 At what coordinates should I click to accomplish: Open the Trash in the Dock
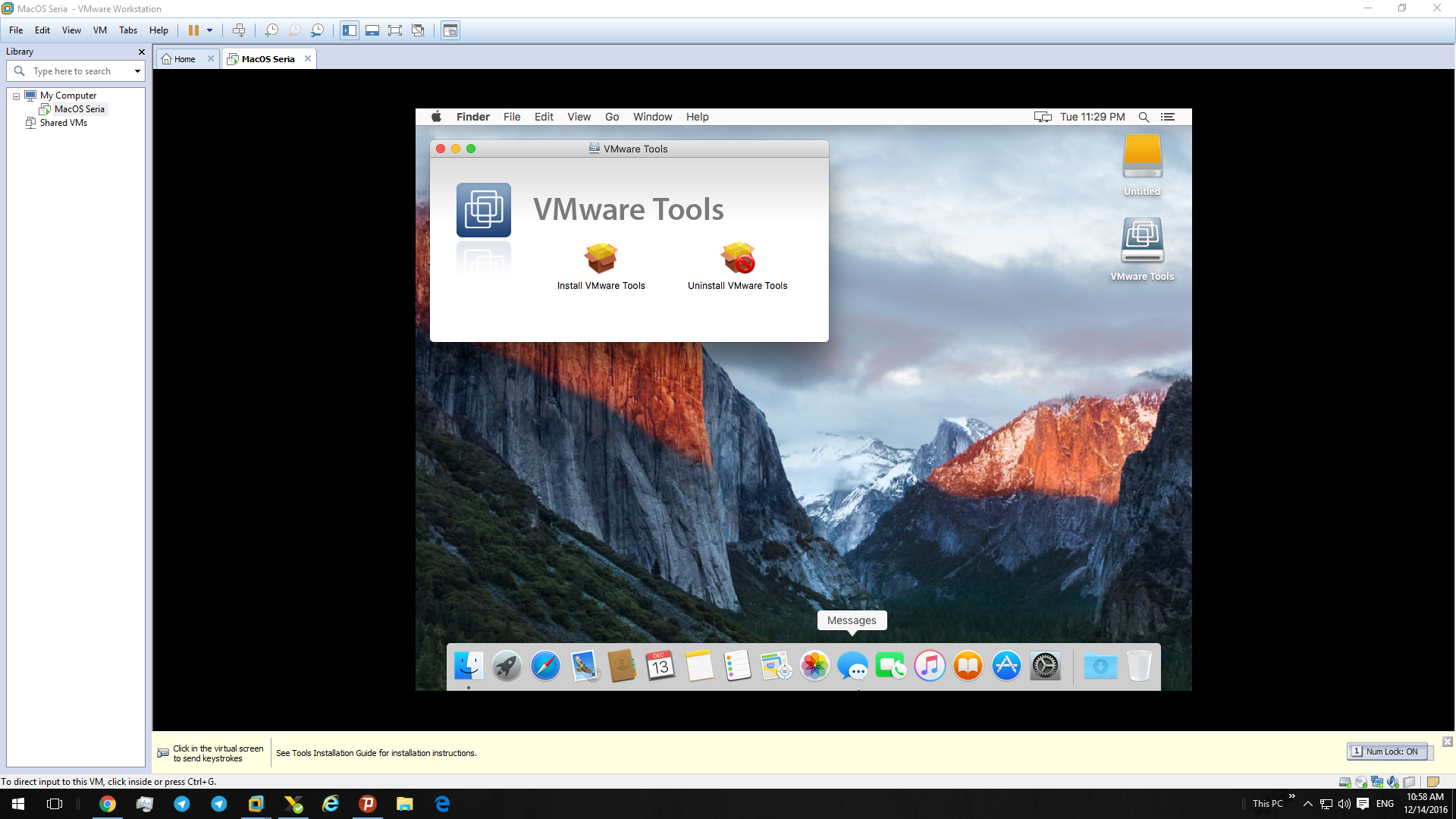(x=1139, y=666)
